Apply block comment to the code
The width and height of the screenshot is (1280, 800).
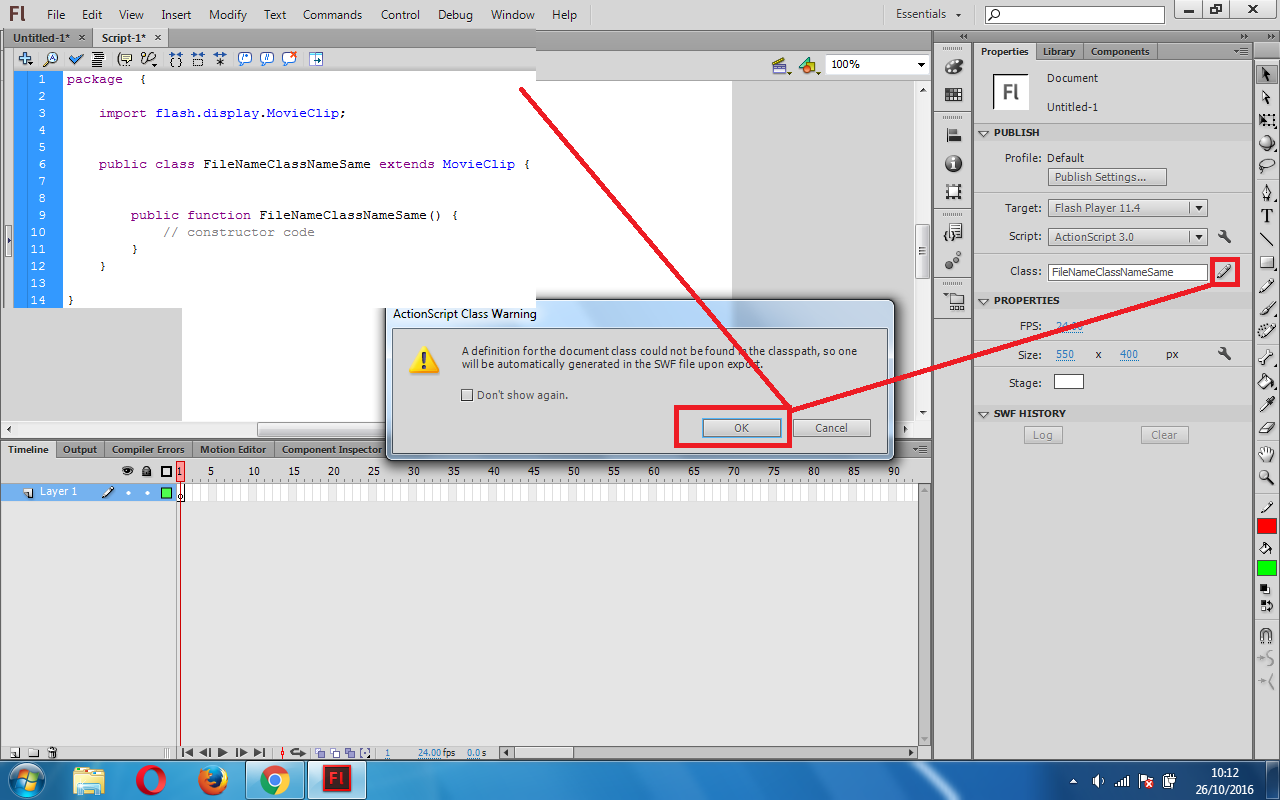244,59
